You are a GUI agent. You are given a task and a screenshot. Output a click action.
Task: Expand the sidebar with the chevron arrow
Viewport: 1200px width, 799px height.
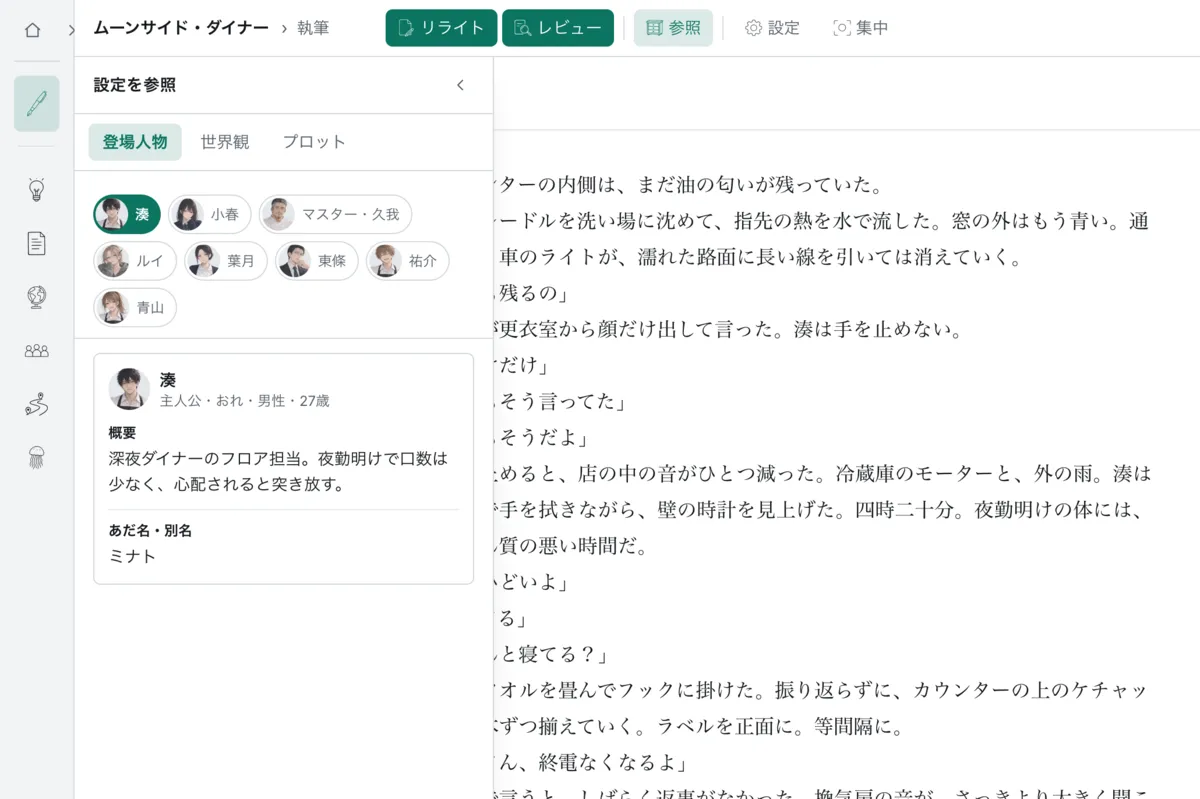pos(72,29)
